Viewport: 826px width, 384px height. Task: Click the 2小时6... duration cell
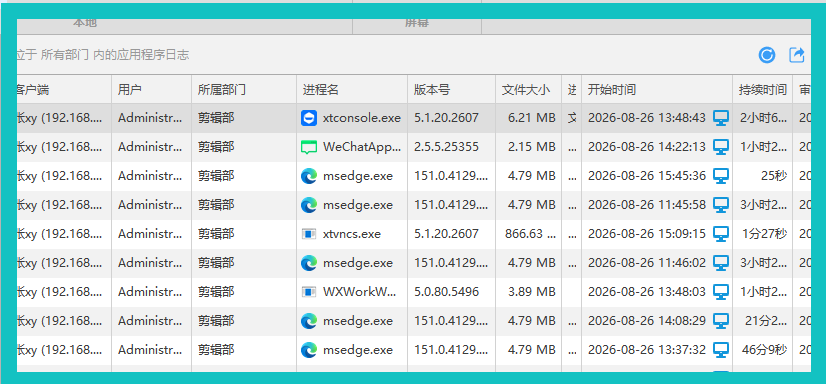click(763, 118)
